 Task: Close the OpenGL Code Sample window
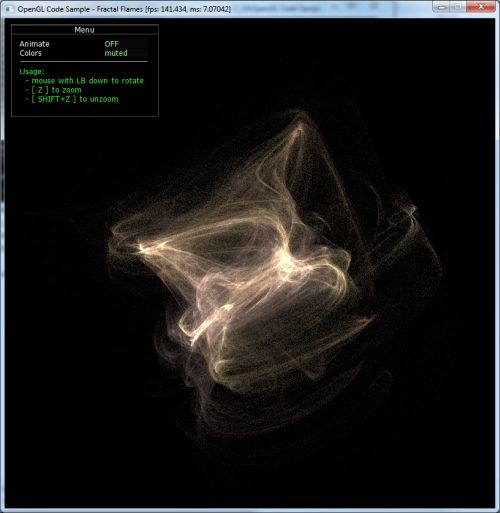481,7
